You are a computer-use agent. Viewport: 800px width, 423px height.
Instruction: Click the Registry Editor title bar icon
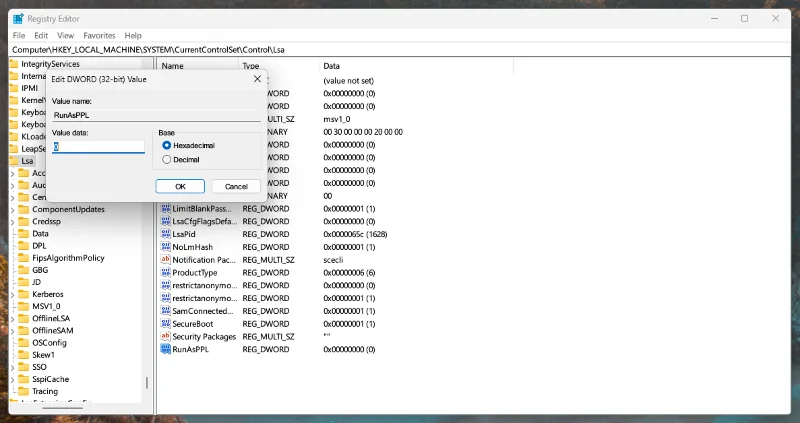[x=20, y=18]
